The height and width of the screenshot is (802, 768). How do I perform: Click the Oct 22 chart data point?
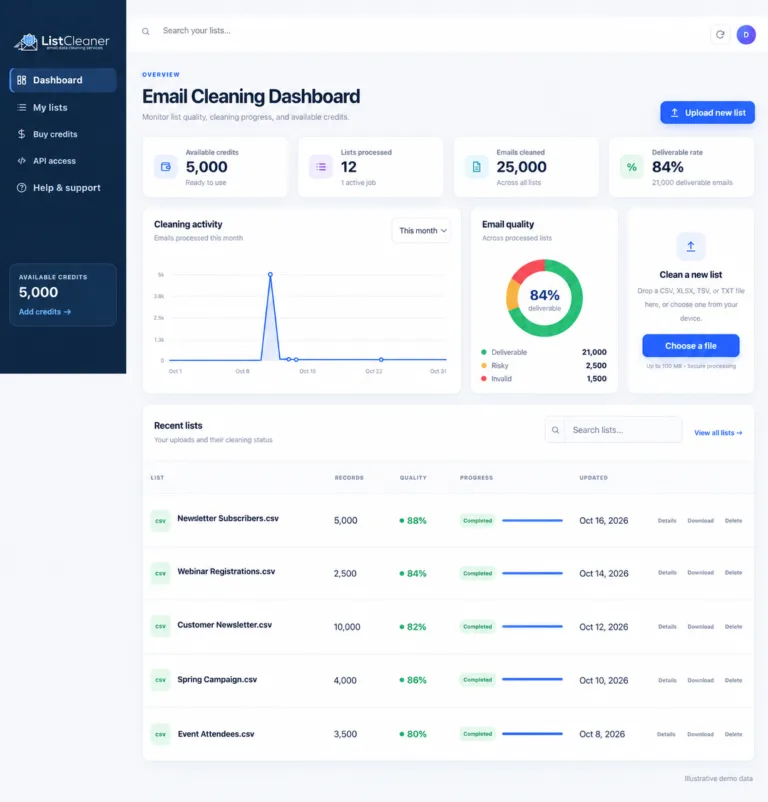[381, 360]
